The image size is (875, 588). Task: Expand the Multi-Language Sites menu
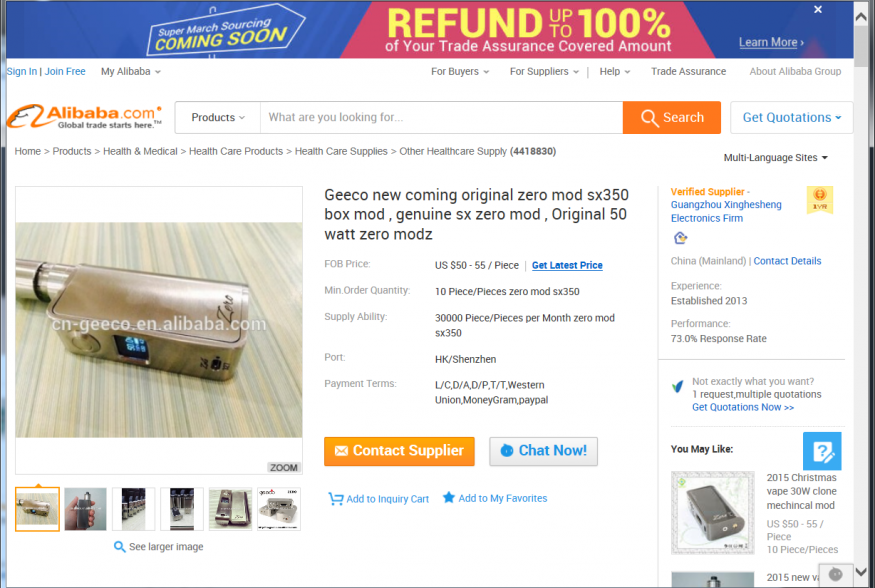coord(775,158)
